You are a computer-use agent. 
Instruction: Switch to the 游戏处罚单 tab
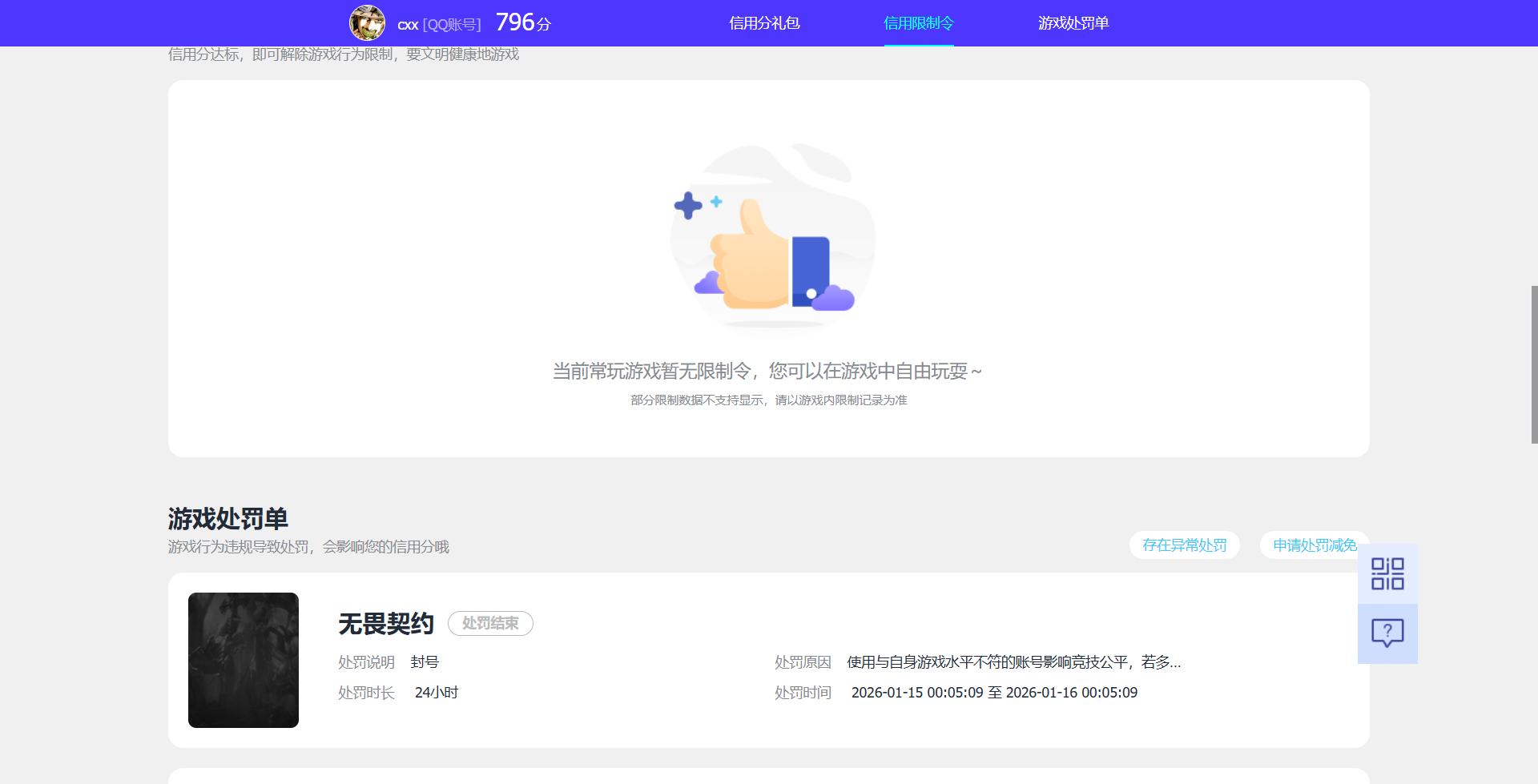[x=1073, y=23]
